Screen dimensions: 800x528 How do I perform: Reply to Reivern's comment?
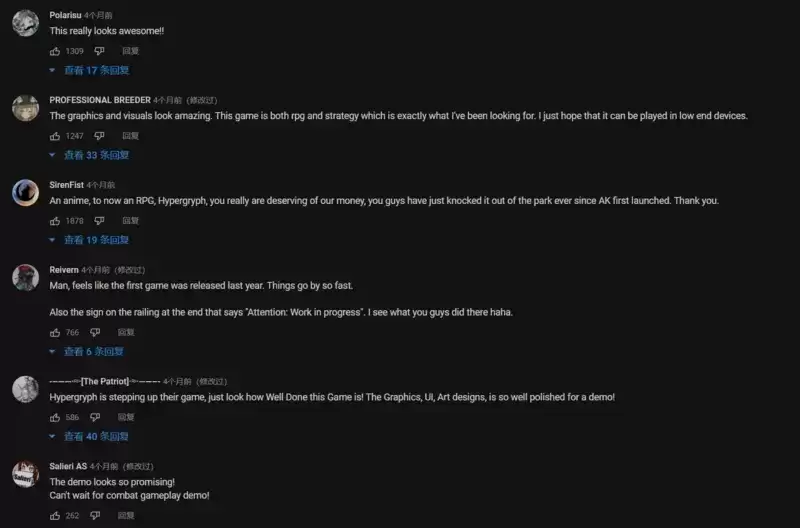tap(126, 333)
